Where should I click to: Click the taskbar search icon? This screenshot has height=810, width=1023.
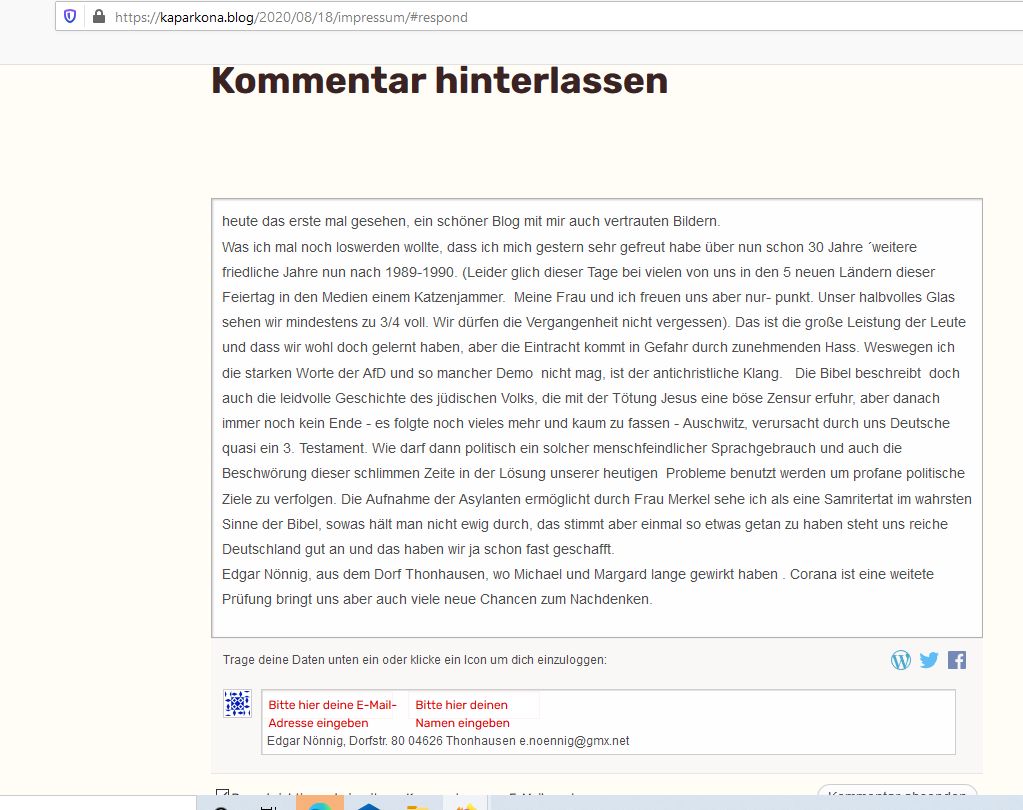222,804
